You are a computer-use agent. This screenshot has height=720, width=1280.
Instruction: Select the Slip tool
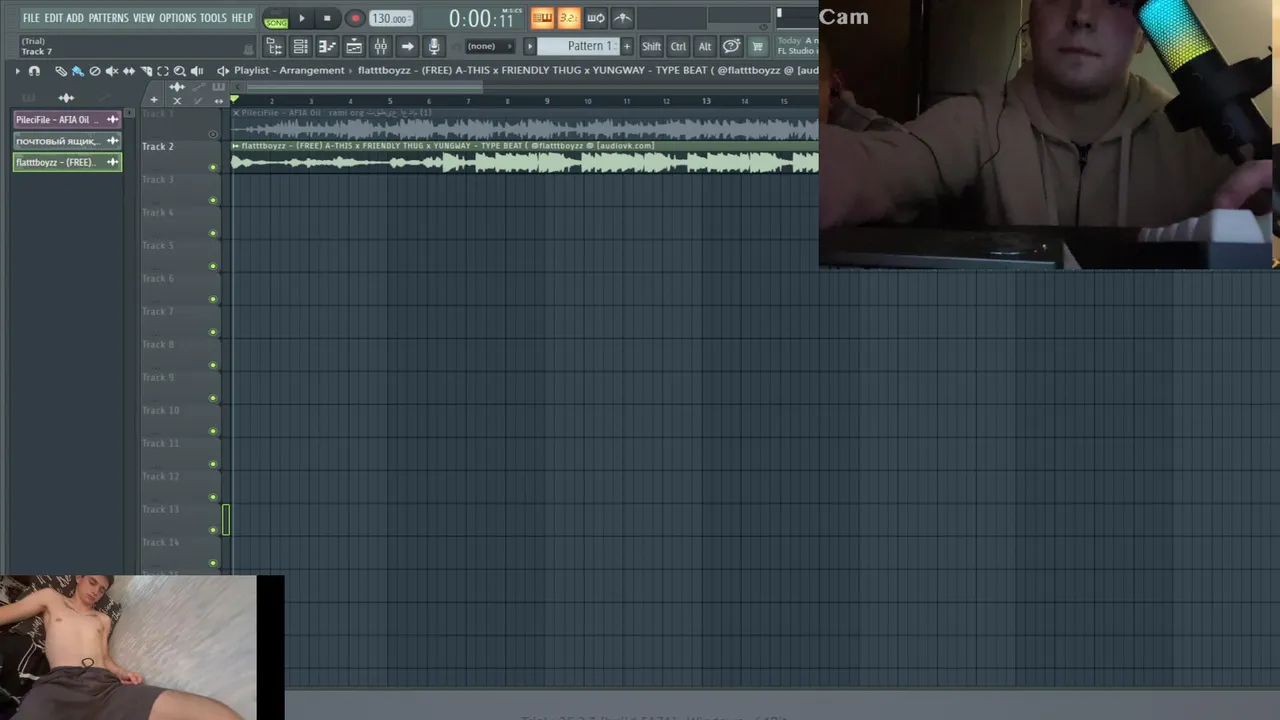tap(129, 71)
